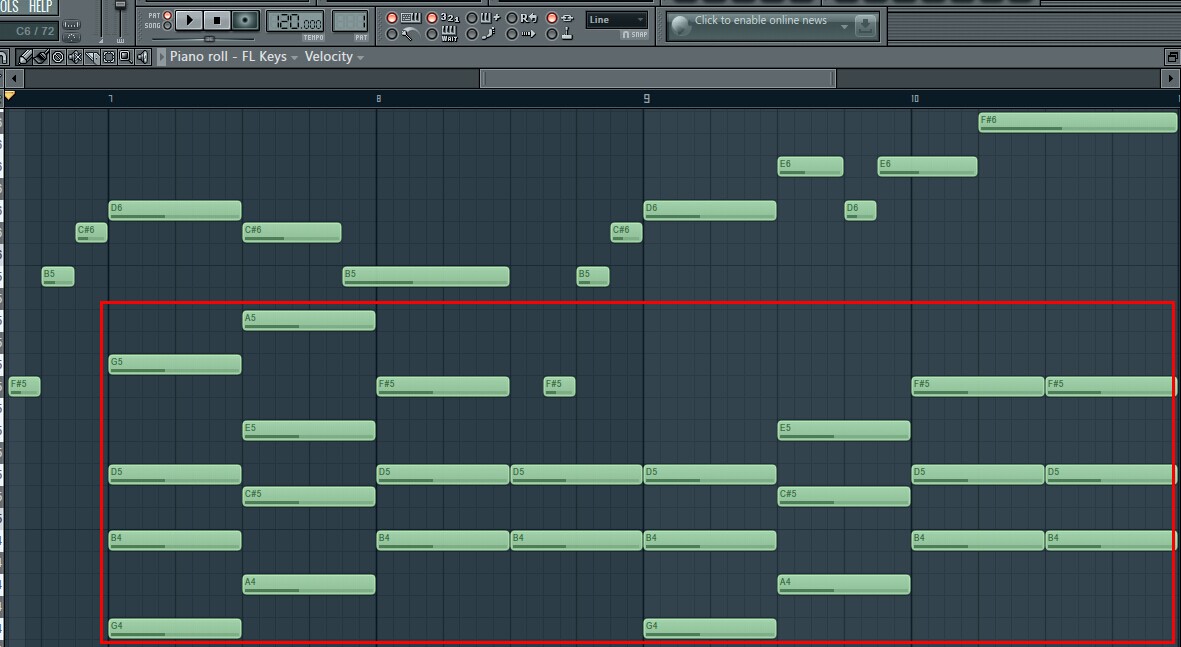The width and height of the screenshot is (1181, 647).
Task: Select SONG mode
Action: pyautogui.click(x=167, y=26)
